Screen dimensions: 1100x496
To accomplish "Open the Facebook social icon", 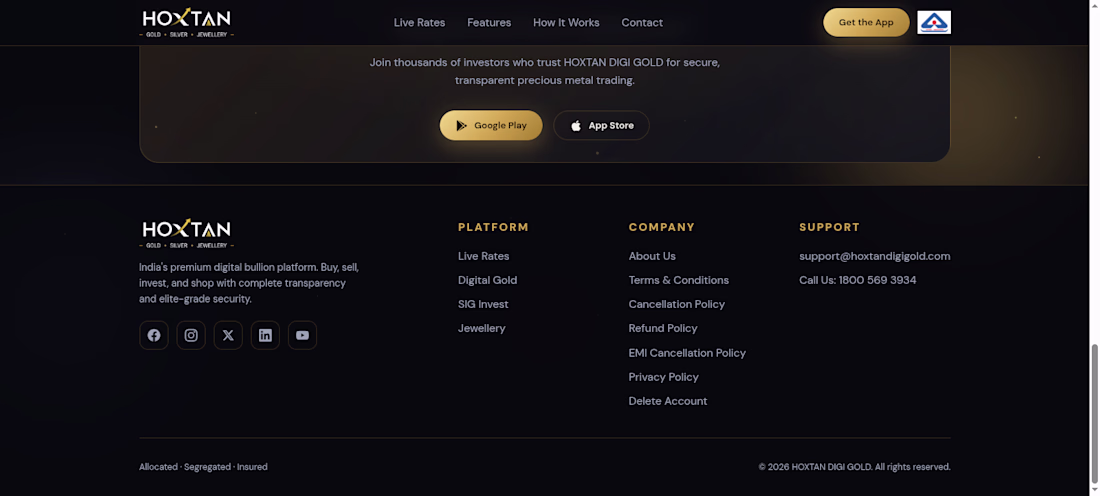I will (154, 335).
